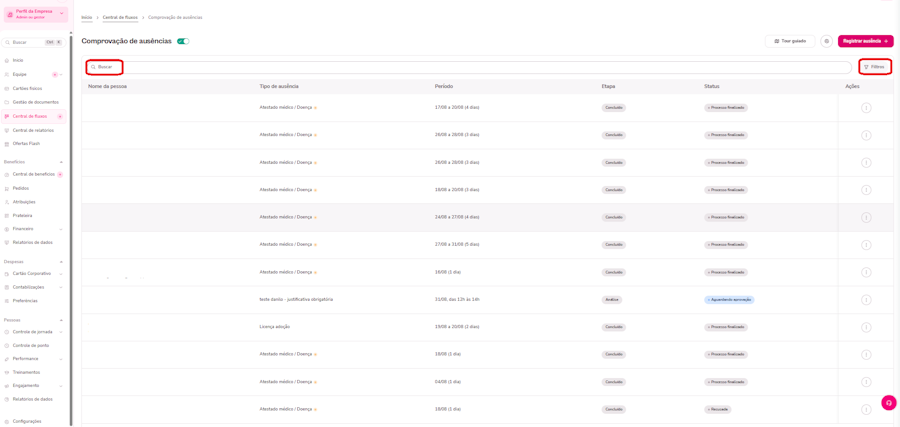Click the Ofertas Flash sidebar icon

[x=6, y=143]
